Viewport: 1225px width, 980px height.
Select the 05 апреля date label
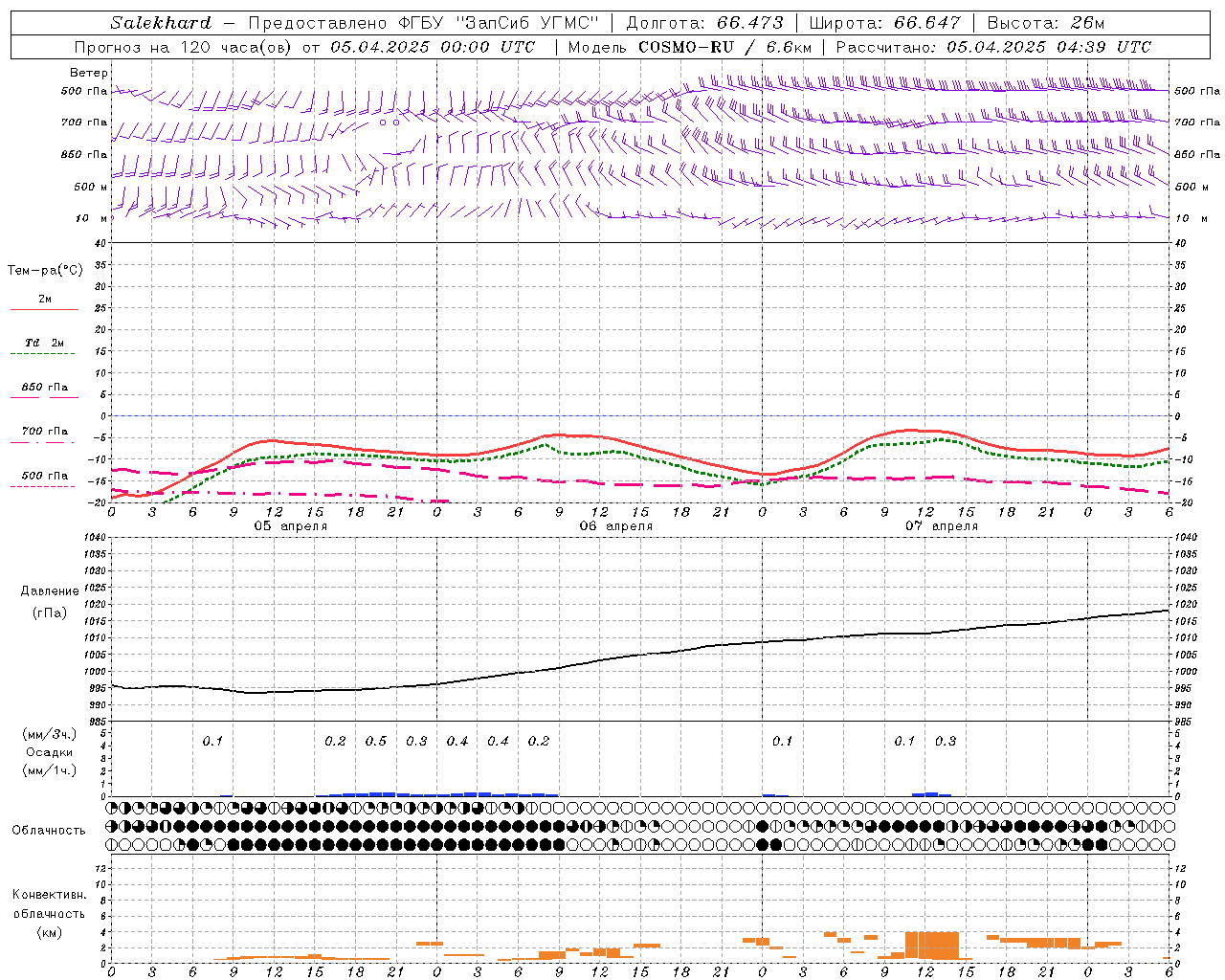(290, 526)
